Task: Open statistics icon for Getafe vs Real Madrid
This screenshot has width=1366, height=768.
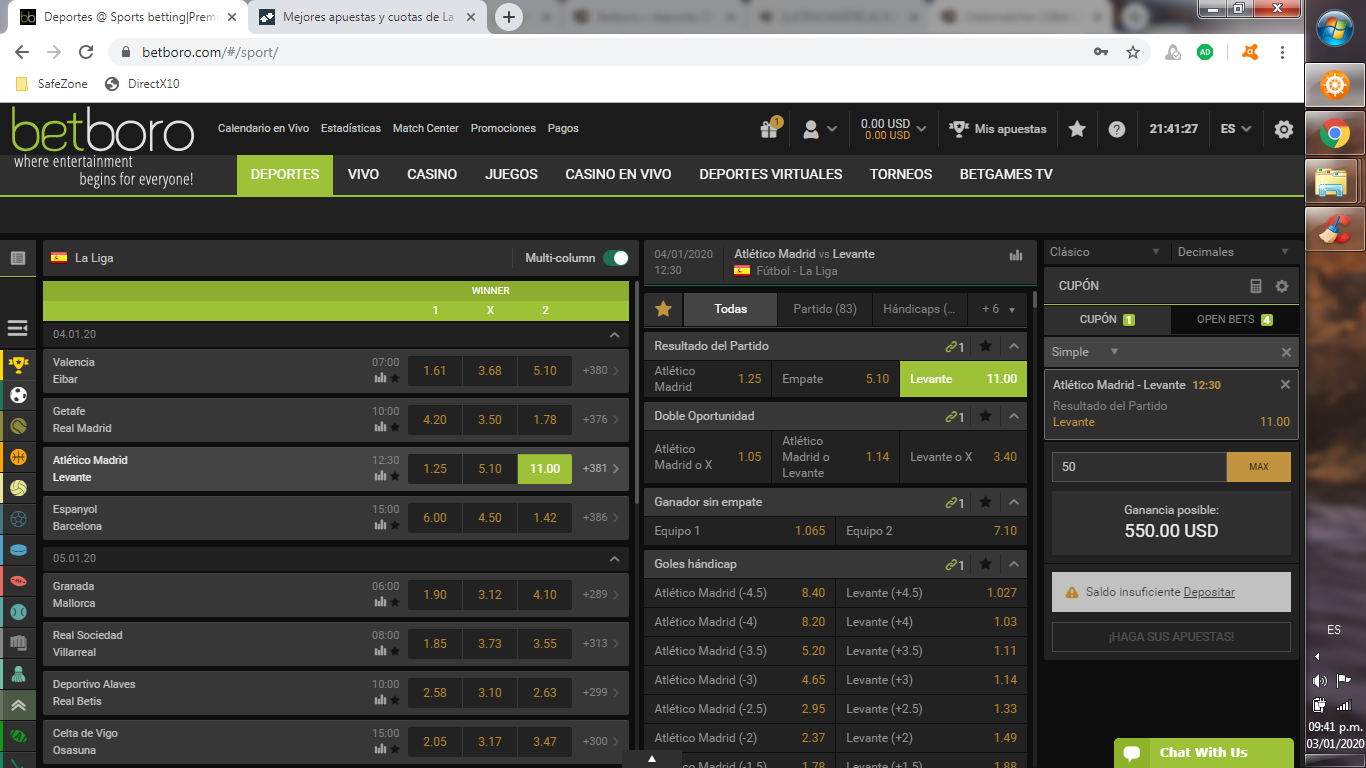Action: (380, 427)
